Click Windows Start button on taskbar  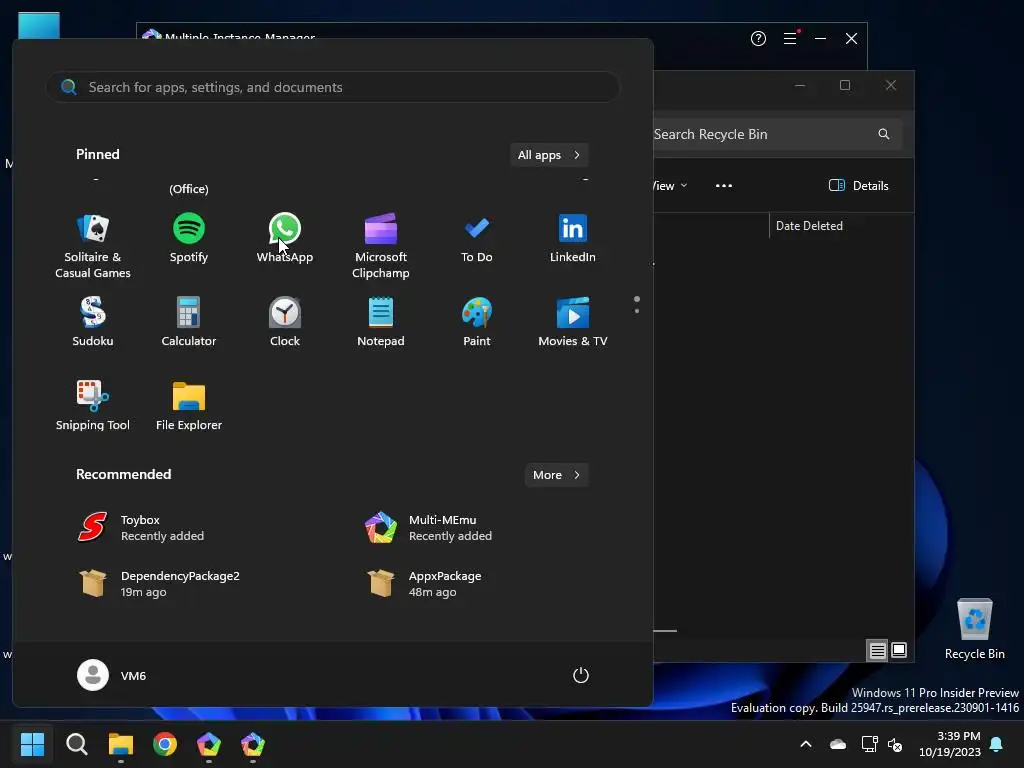(x=32, y=744)
